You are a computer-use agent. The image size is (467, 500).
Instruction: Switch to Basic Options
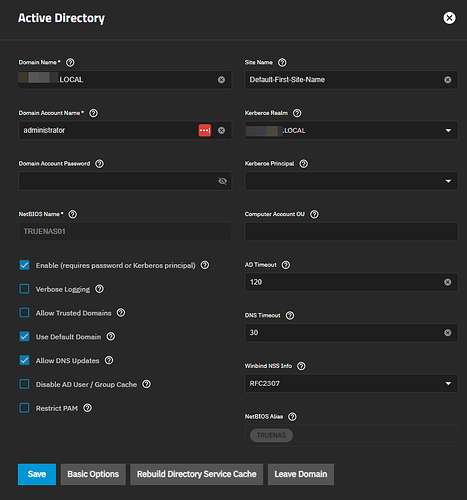click(x=93, y=474)
